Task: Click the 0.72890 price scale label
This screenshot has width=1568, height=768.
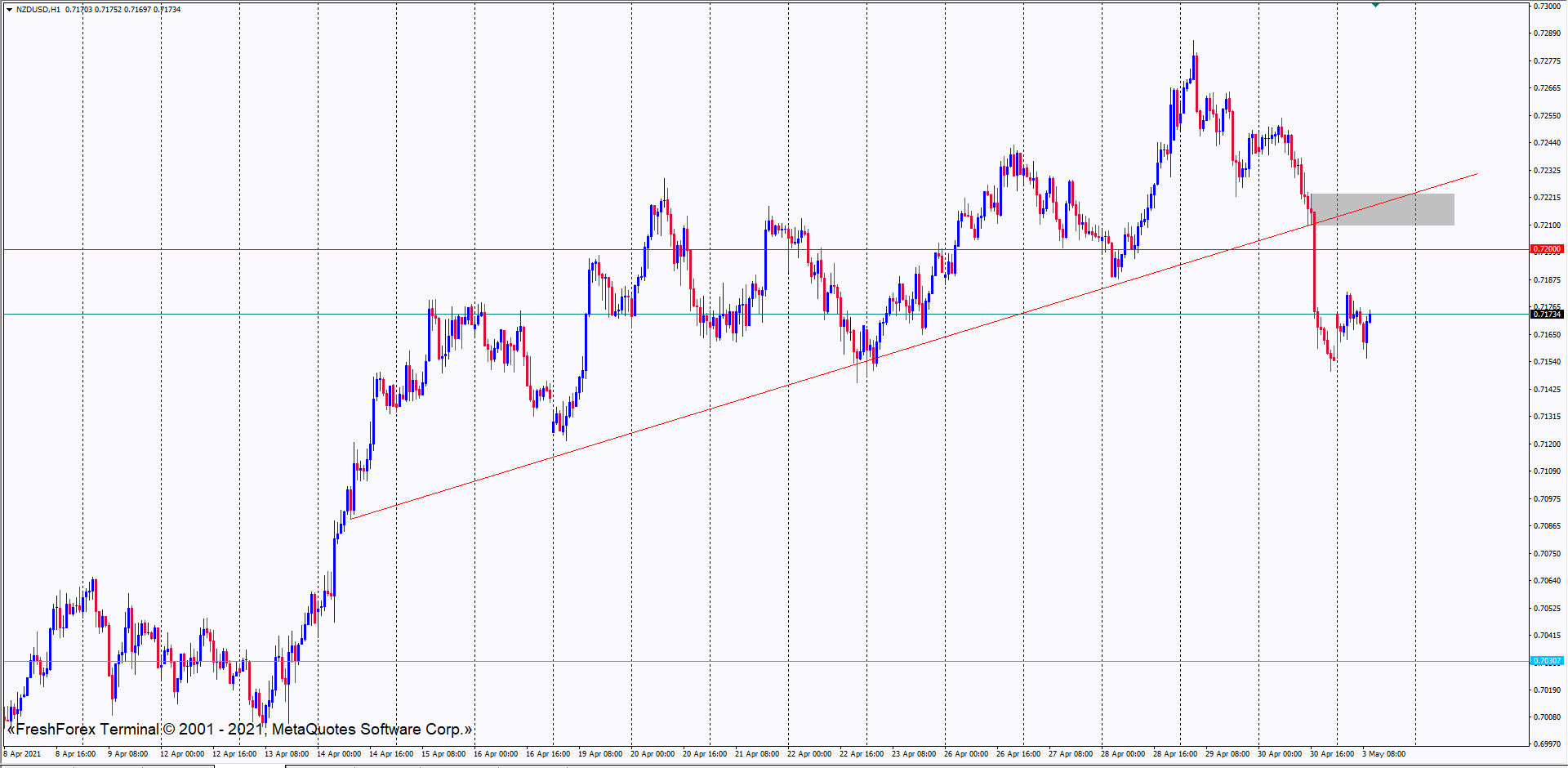Action: click(1548, 33)
